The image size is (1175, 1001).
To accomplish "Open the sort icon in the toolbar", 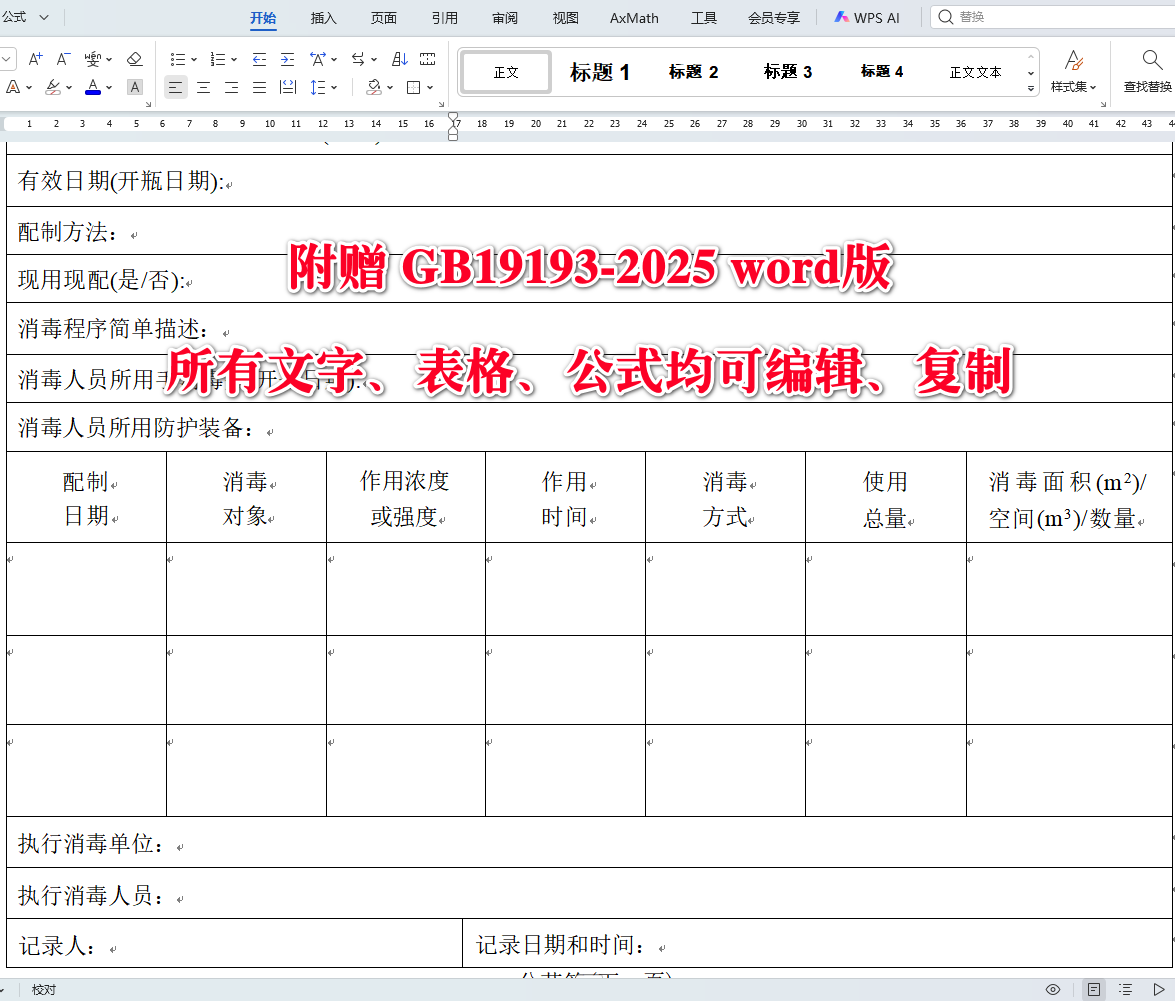I will coord(399,58).
